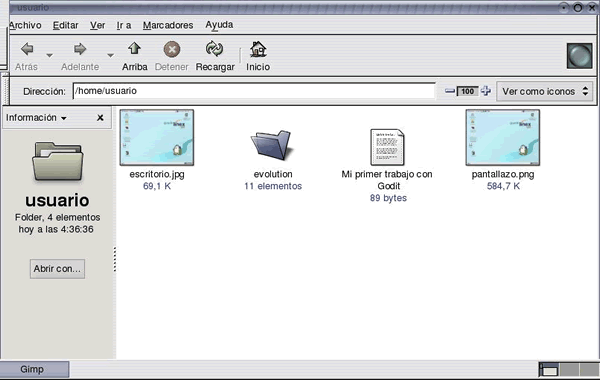Zoom out with the minus icon
The height and width of the screenshot is (380, 600).
(450, 91)
